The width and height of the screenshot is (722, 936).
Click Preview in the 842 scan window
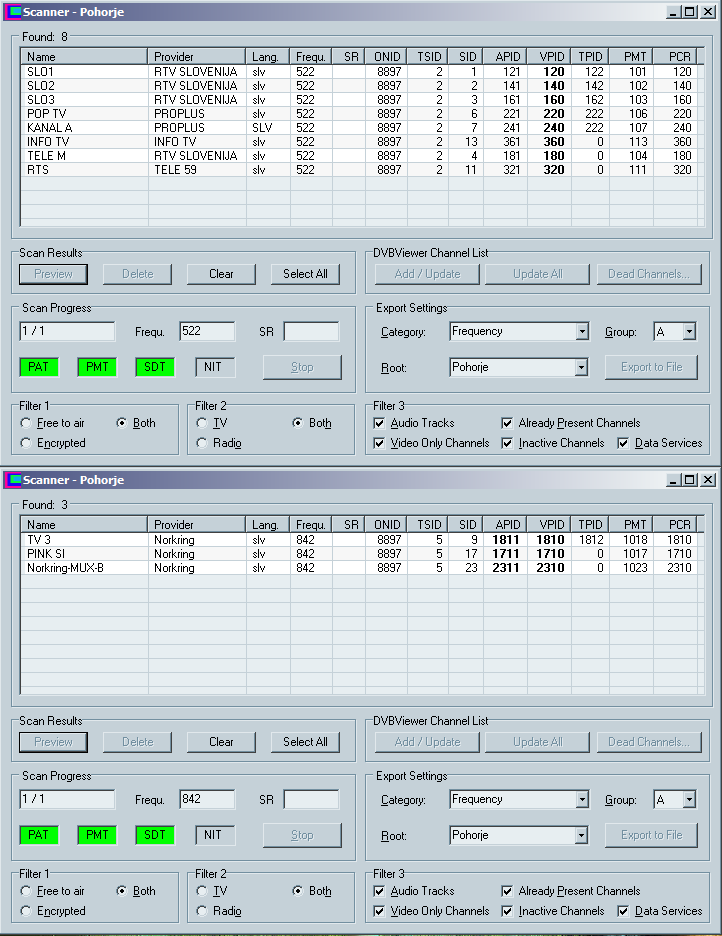53,742
